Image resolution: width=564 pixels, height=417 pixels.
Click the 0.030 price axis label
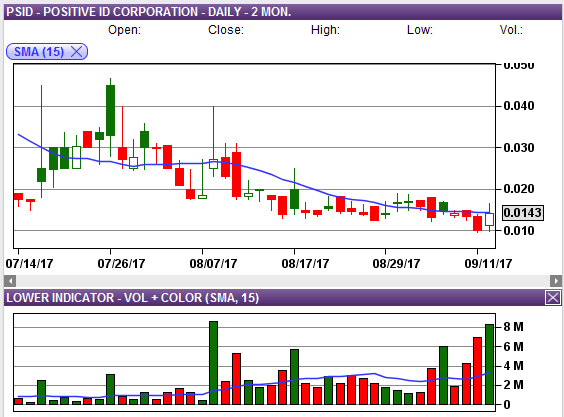point(519,148)
